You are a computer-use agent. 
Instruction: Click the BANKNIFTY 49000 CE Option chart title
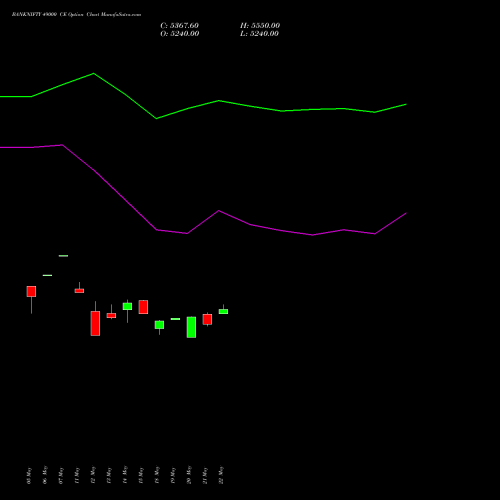coord(76,15)
